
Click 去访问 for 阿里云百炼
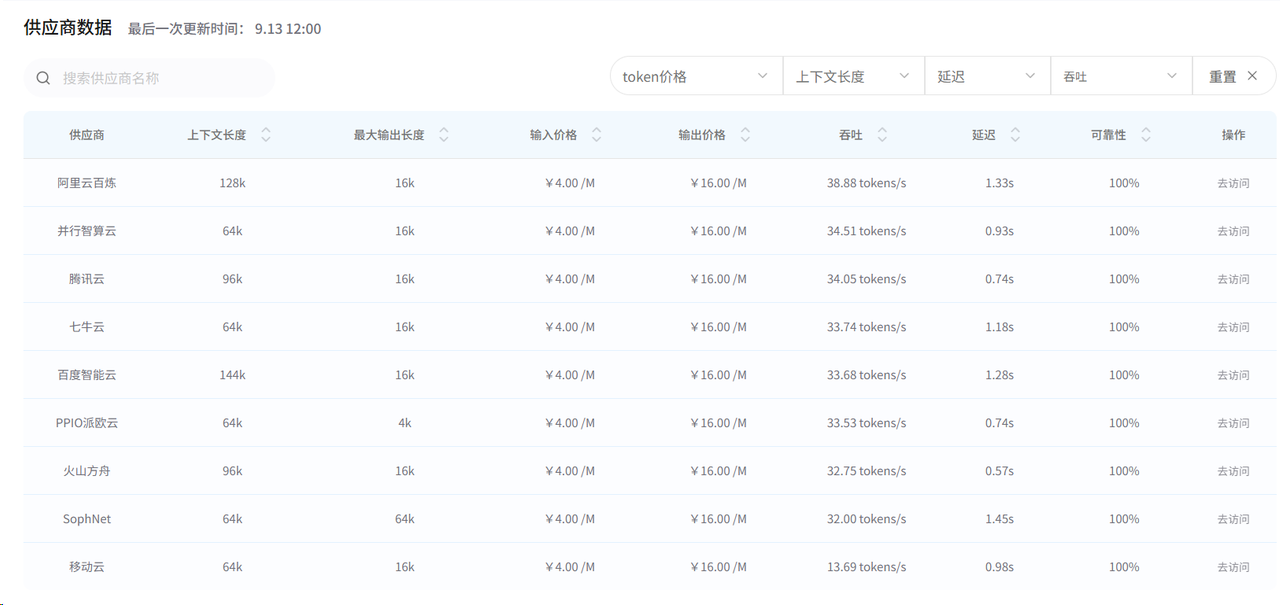pyautogui.click(x=1233, y=183)
